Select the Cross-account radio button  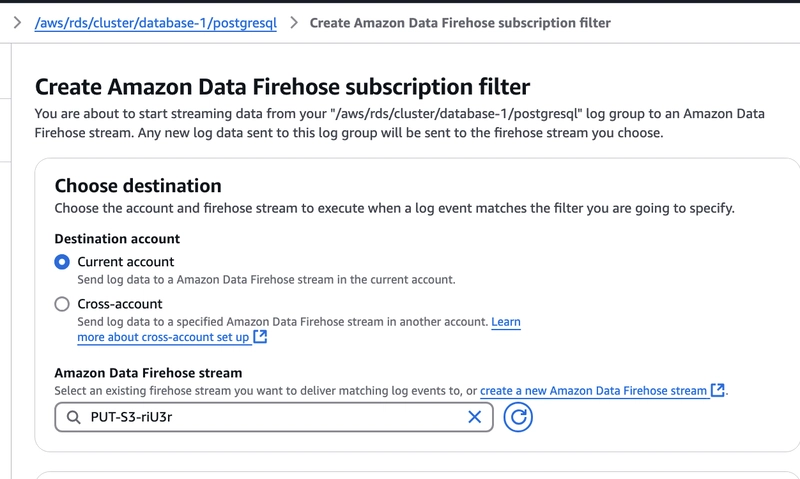(62, 304)
